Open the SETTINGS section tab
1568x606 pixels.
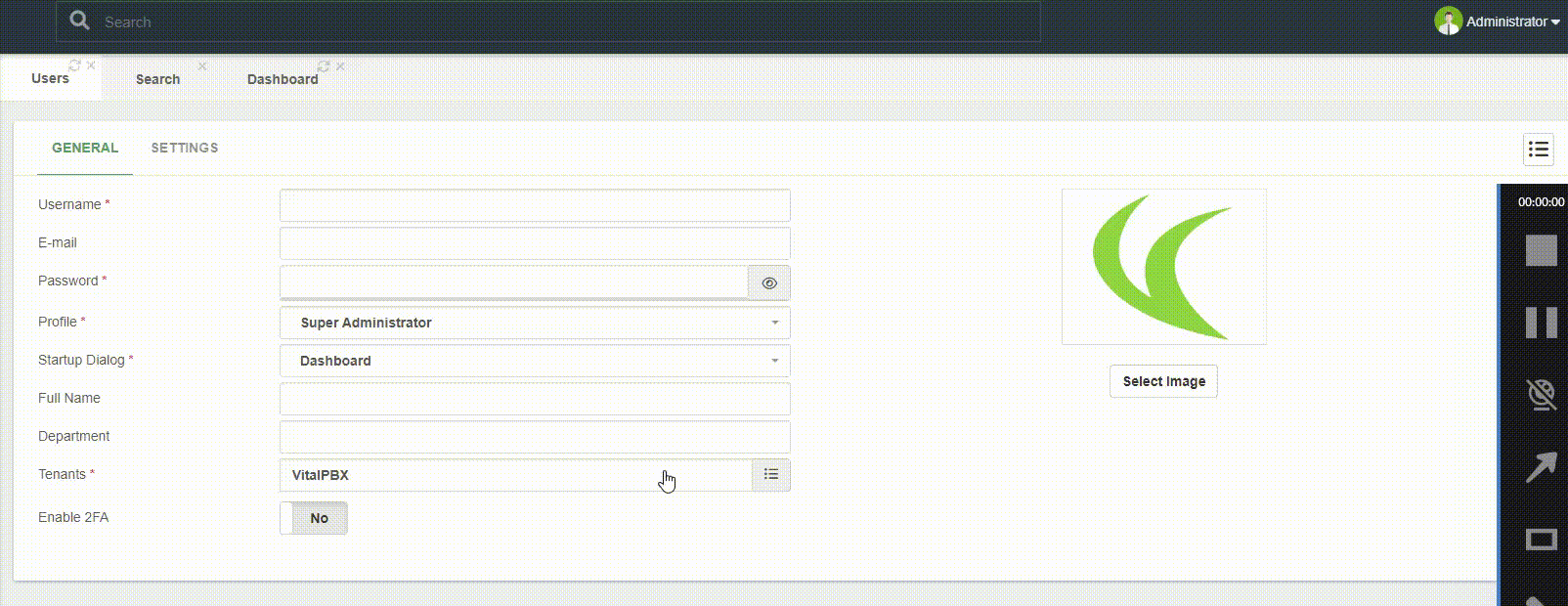point(185,148)
